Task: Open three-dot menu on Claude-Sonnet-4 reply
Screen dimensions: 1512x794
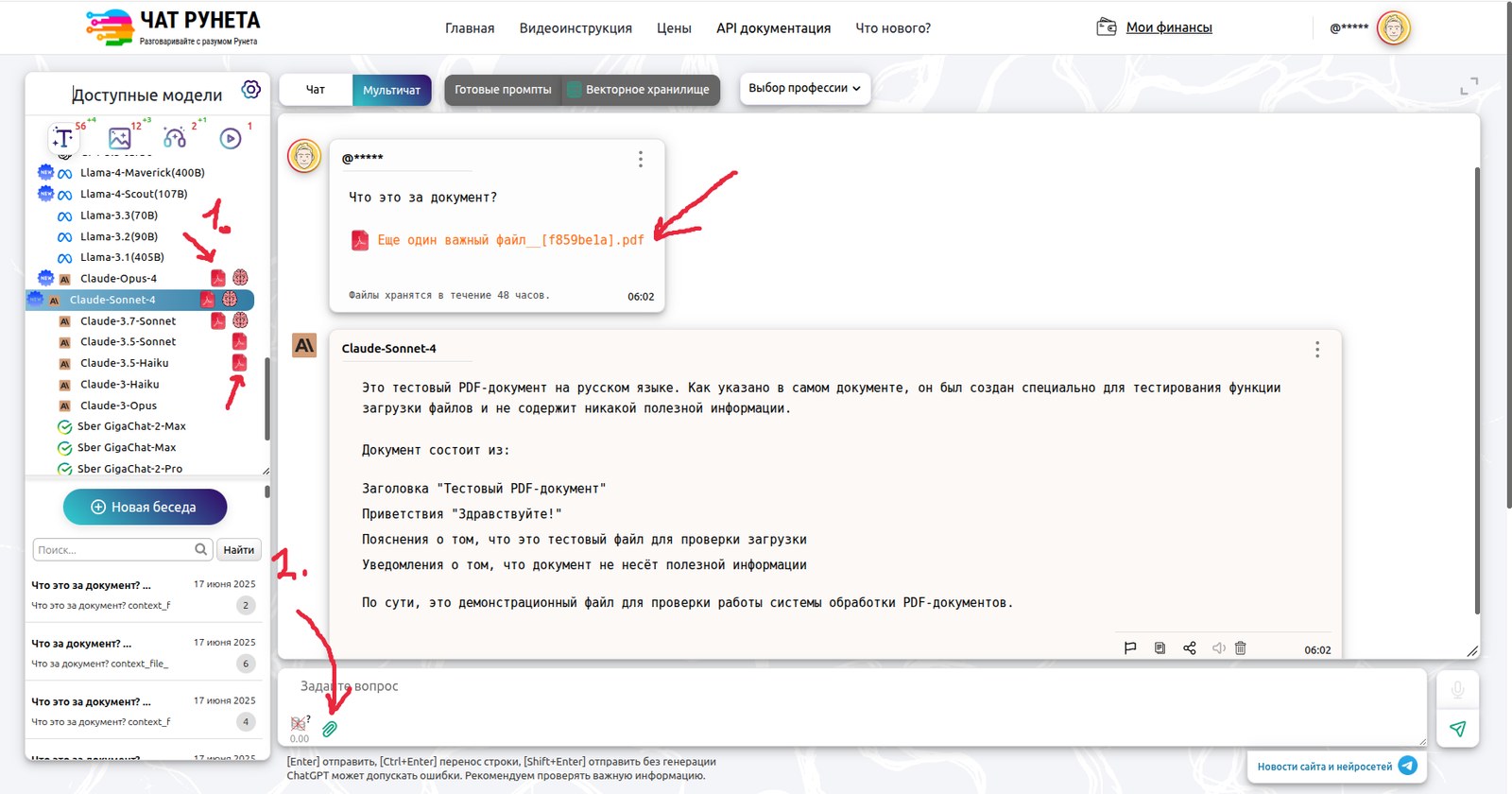Action: coord(1317,350)
